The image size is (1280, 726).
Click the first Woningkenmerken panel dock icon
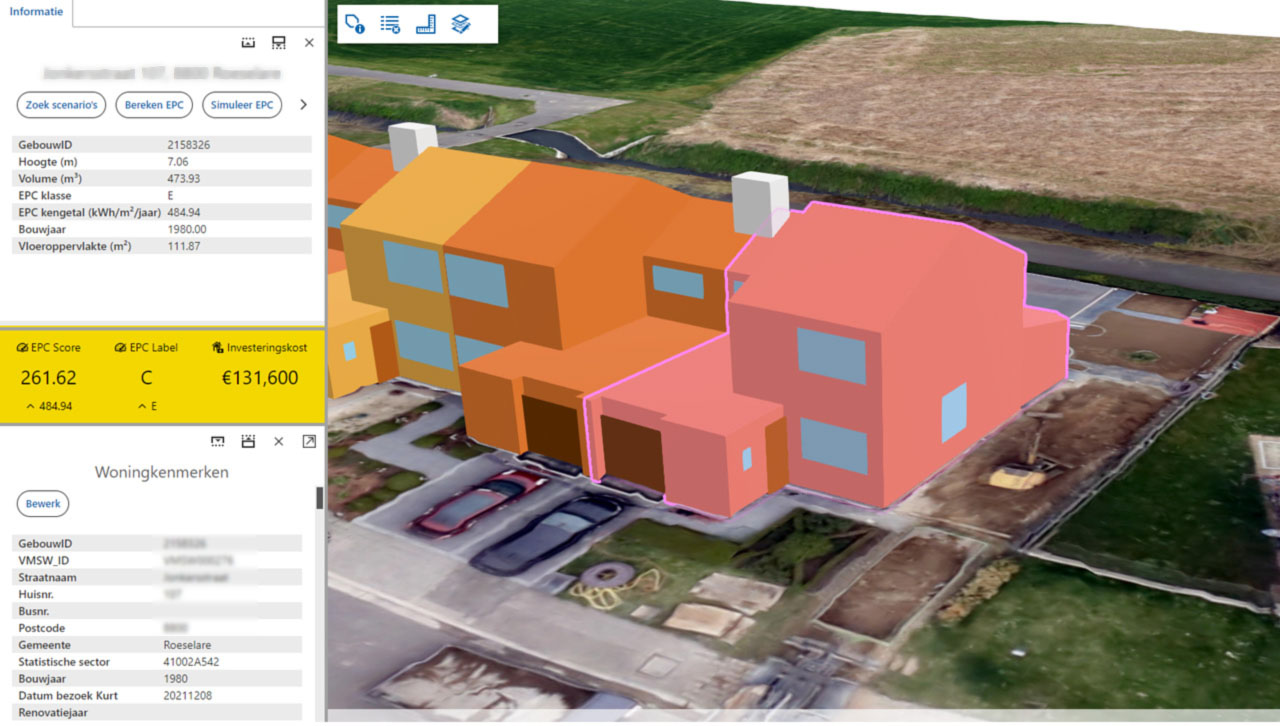pos(218,441)
